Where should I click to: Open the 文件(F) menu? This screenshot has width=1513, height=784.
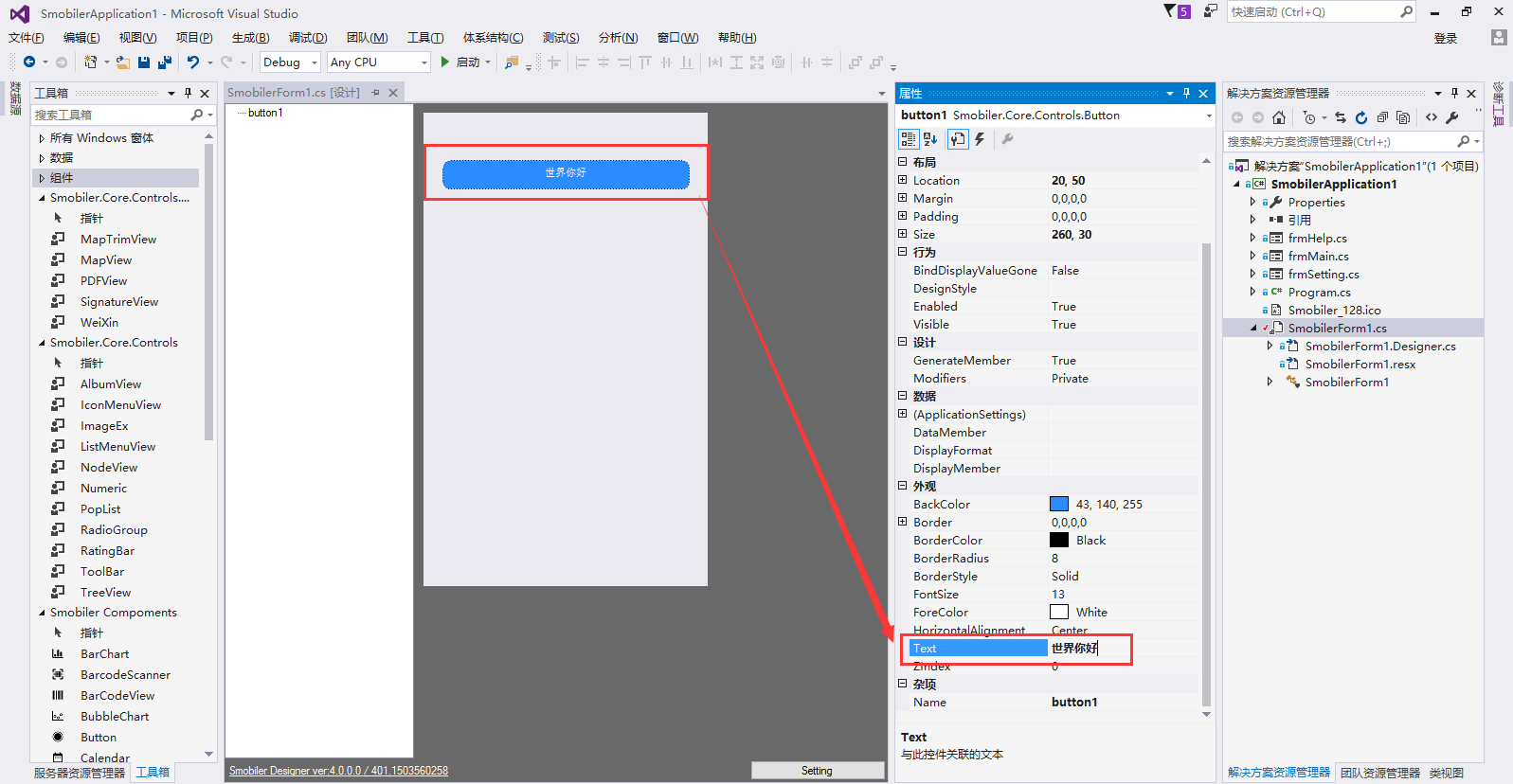(27, 38)
